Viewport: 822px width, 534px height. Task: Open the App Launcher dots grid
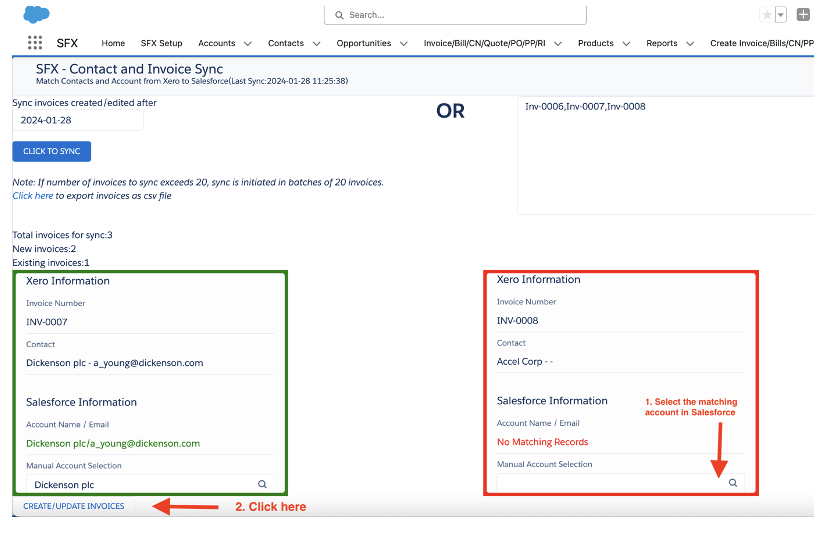[35, 42]
